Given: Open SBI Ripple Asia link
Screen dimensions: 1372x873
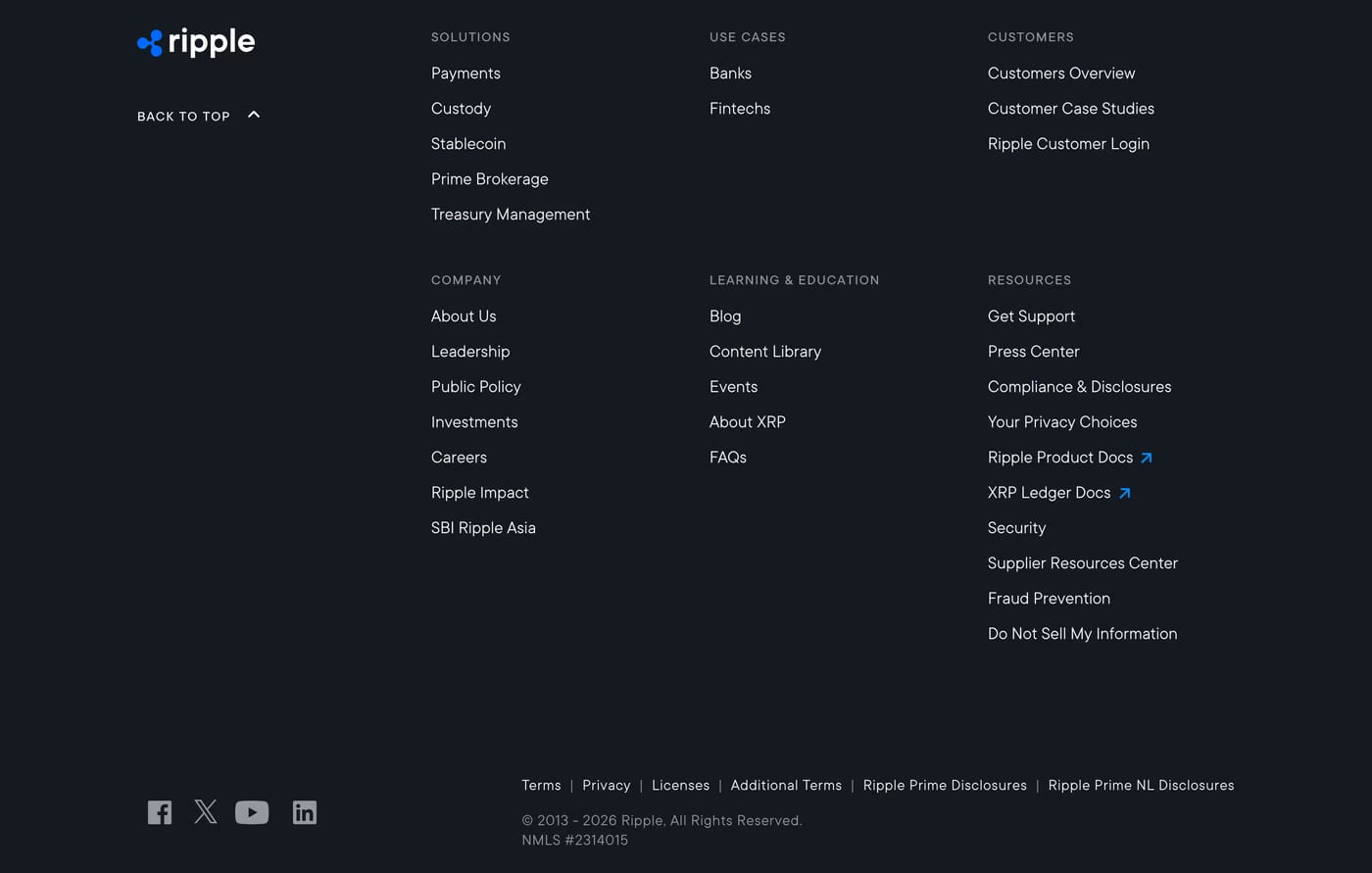Looking at the screenshot, I should 483,528.
